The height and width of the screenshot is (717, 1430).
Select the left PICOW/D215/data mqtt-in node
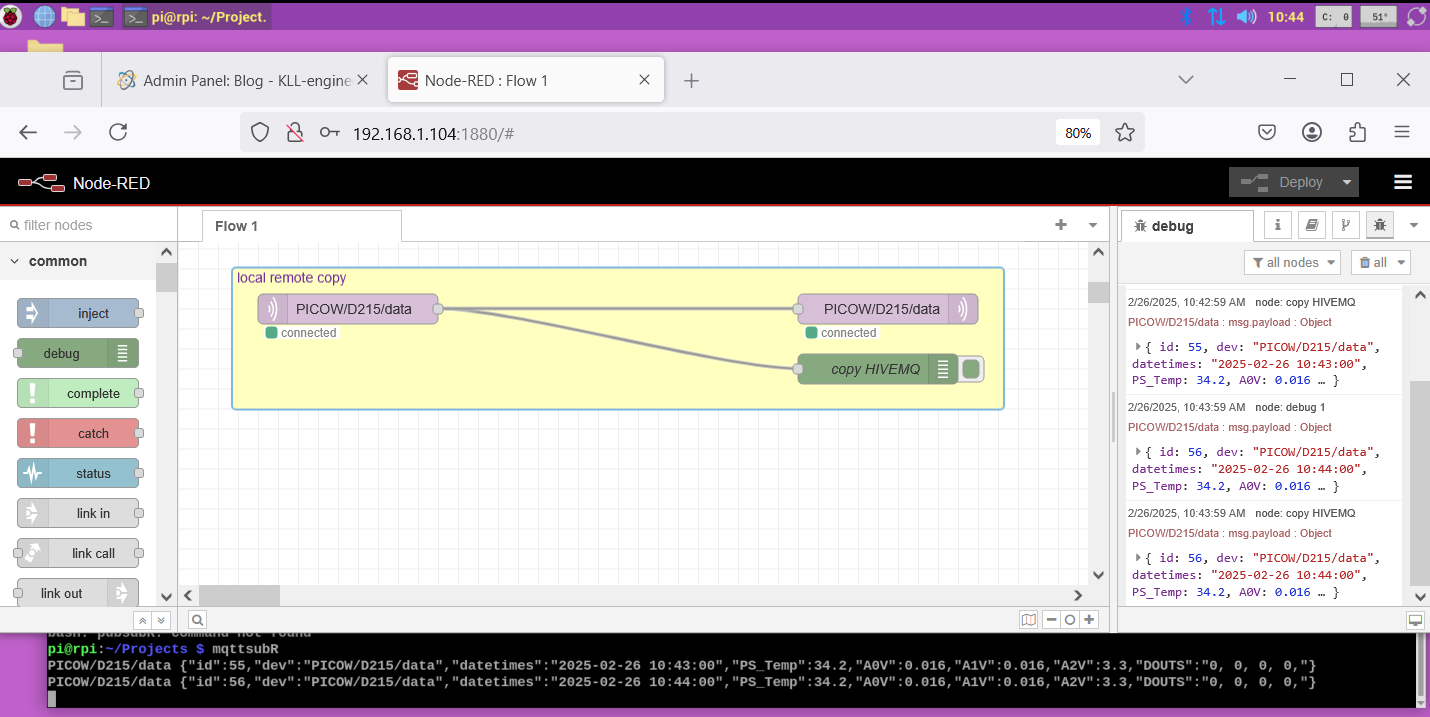(348, 309)
